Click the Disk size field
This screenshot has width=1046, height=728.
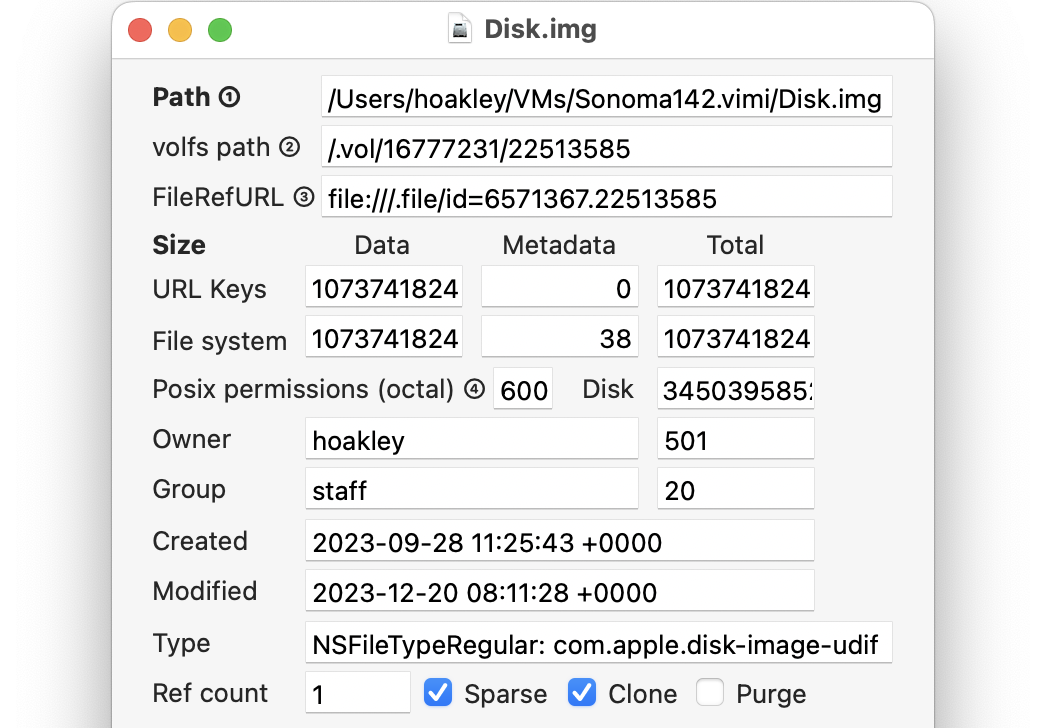click(x=735, y=390)
